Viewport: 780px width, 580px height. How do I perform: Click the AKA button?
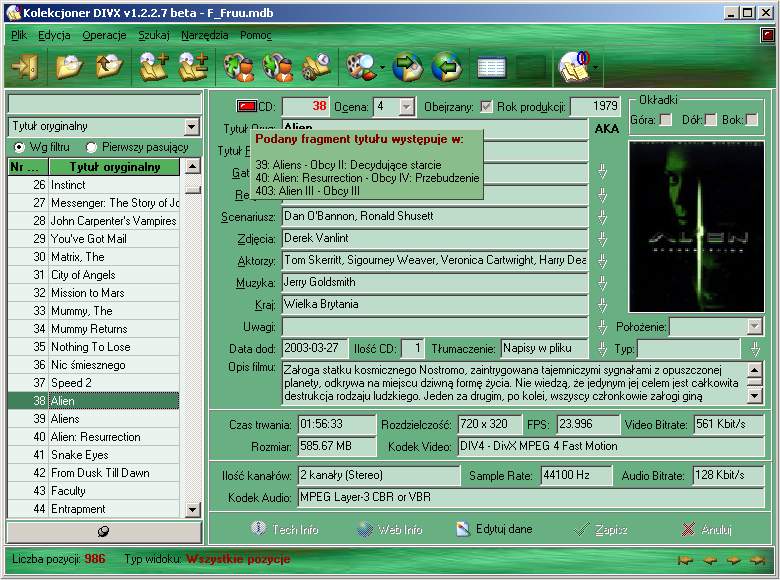click(x=606, y=128)
